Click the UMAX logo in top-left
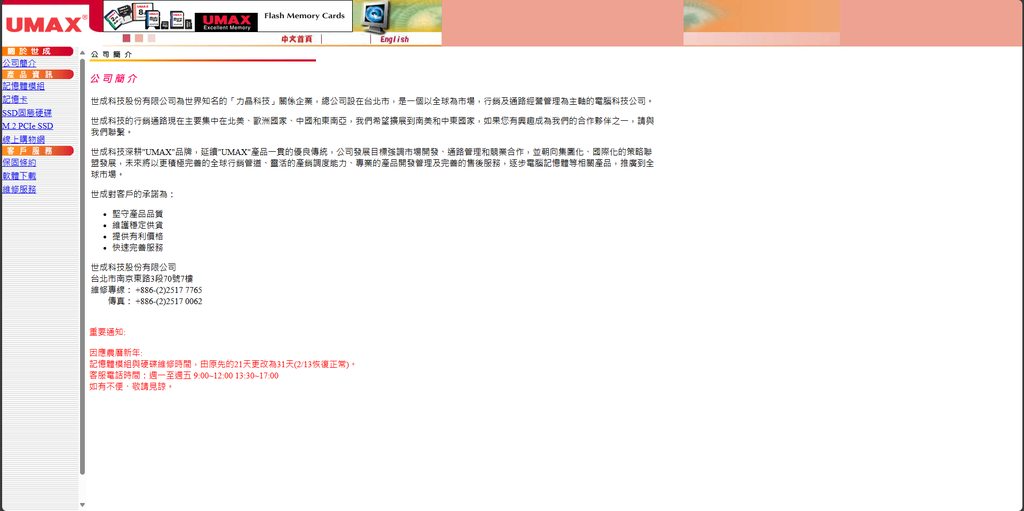Screen dimensions: 1024x511 (43, 24)
